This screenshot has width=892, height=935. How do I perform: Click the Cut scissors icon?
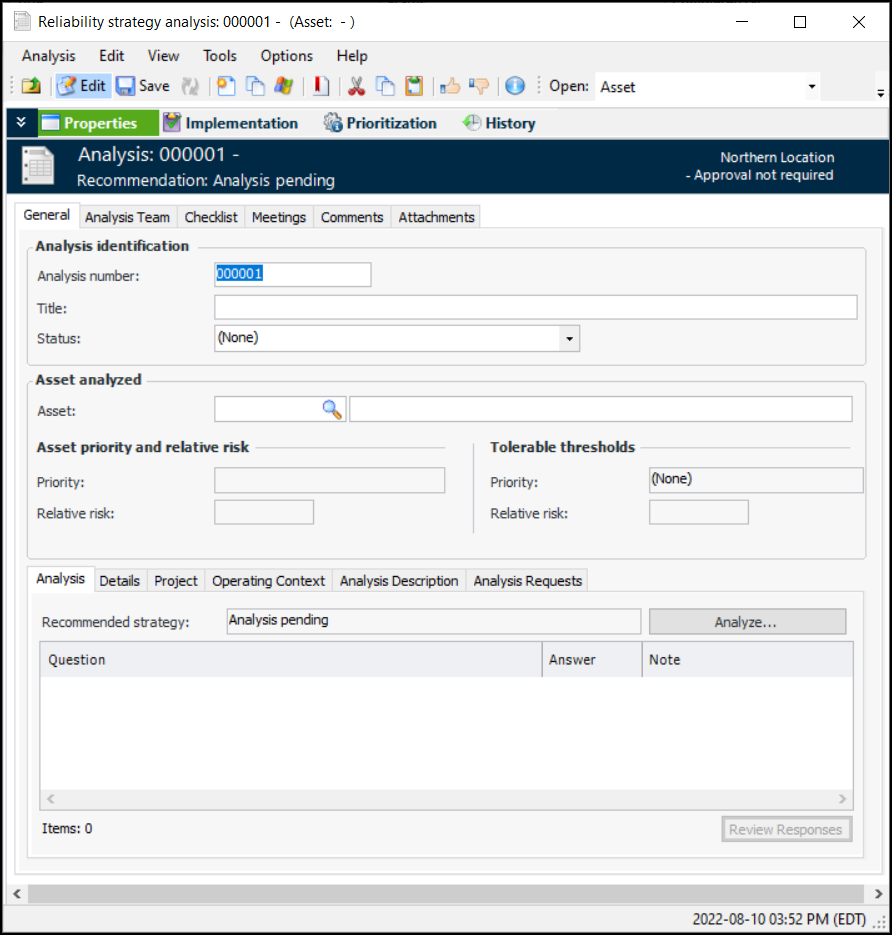tap(356, 86)
